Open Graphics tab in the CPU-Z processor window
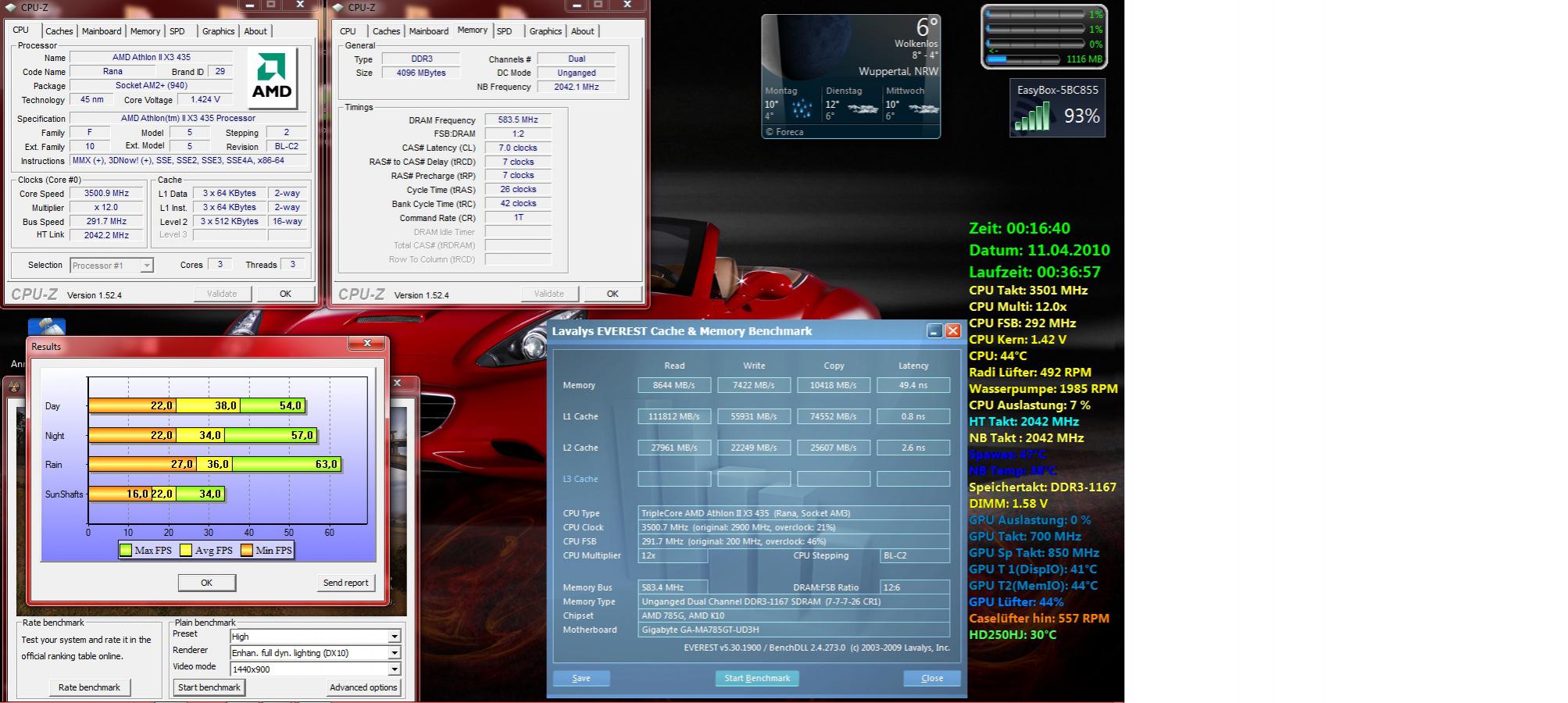Viewport: 1568px width, 703px height. pyautogui.click(x=218, y=31)
